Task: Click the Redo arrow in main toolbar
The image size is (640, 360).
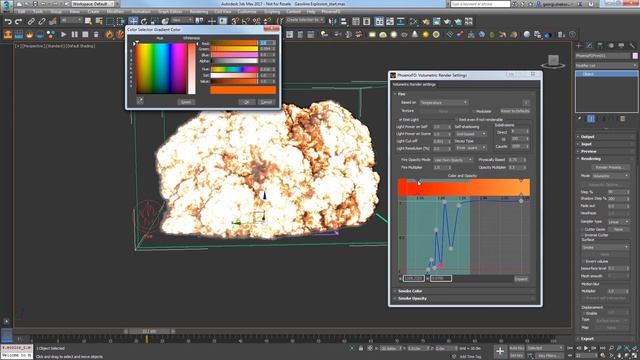Action: [x=18, y=21]
